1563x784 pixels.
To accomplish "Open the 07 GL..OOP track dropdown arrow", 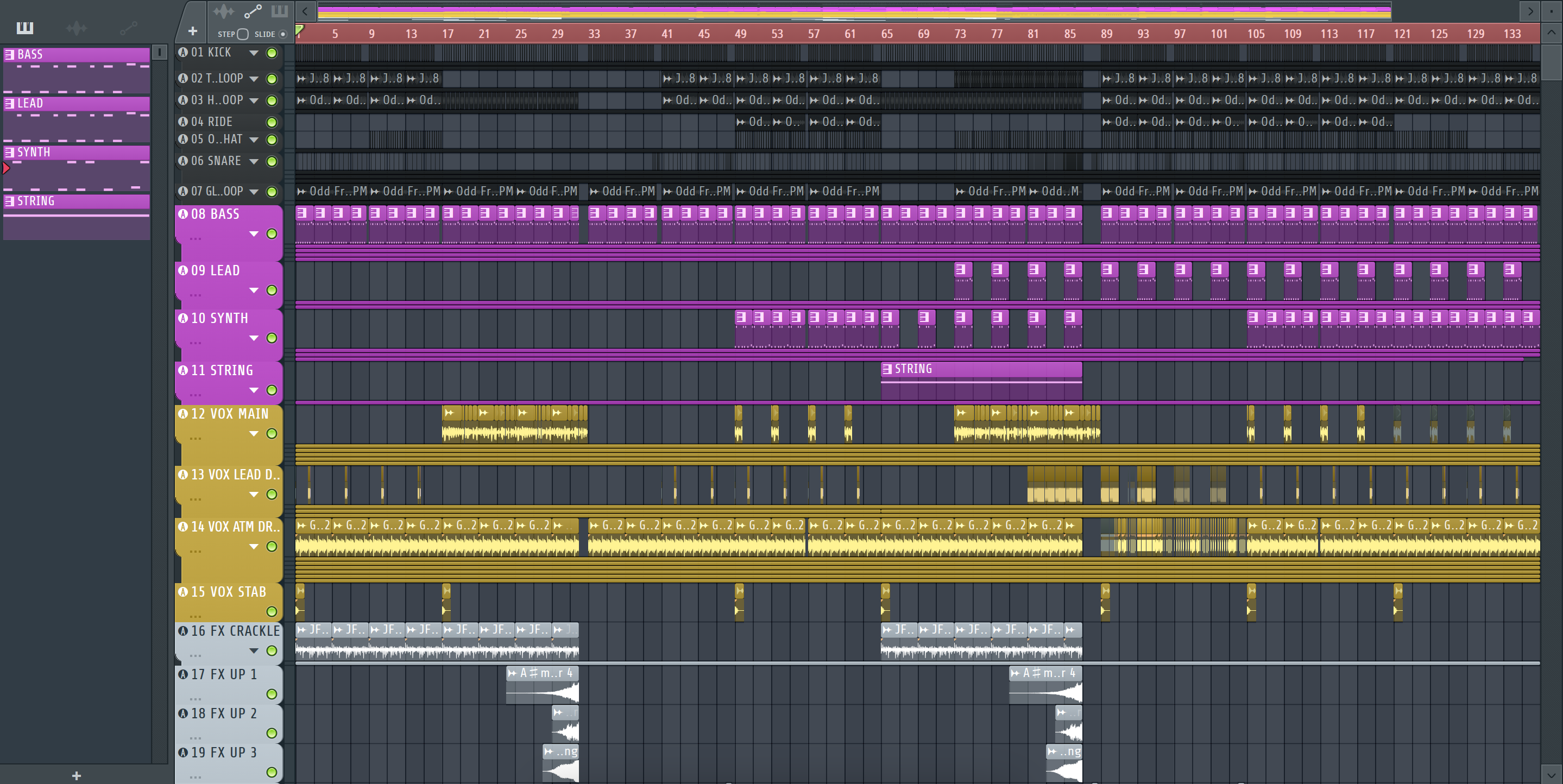I will [254, 192].
